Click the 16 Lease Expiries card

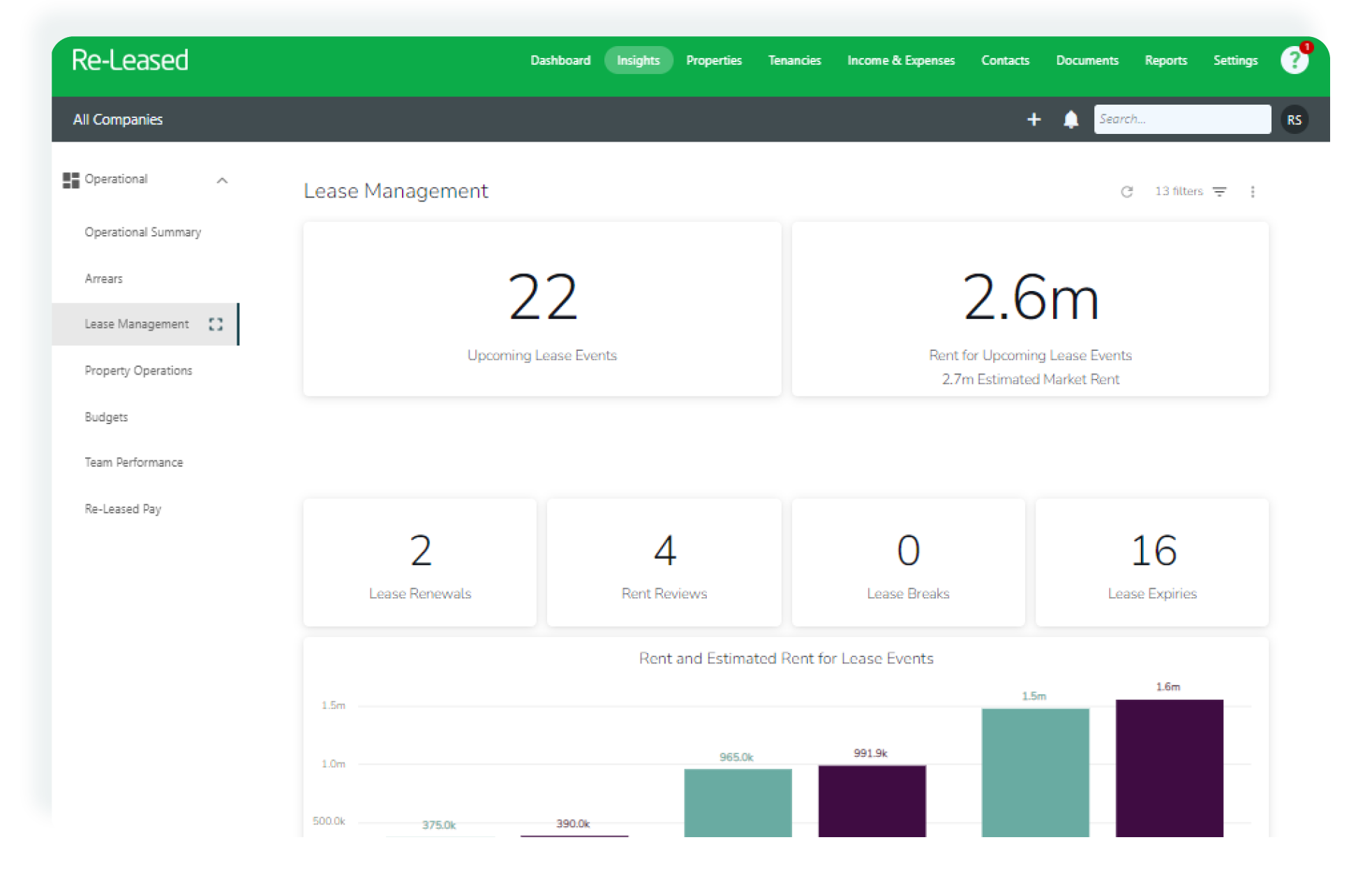(1152, 562)
